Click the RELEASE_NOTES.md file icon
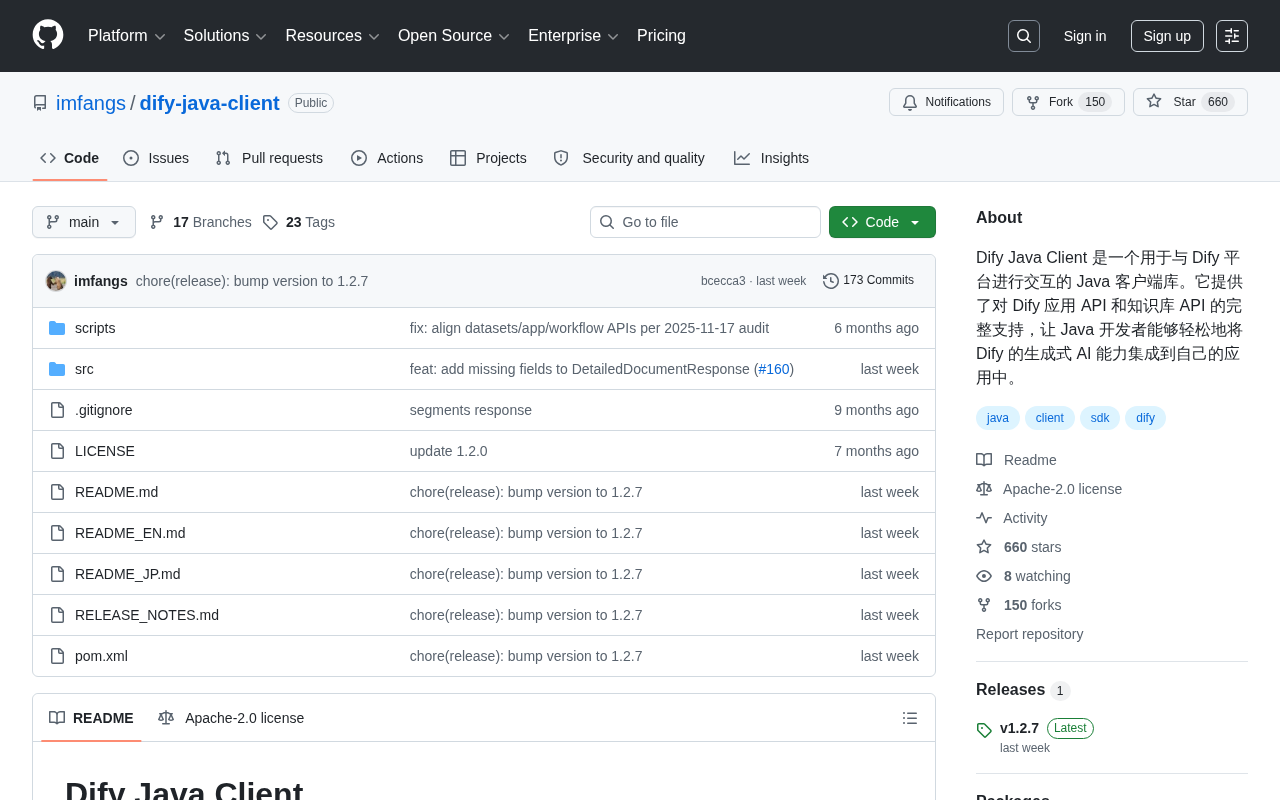 pyautogui.click(x=57, y=615)
